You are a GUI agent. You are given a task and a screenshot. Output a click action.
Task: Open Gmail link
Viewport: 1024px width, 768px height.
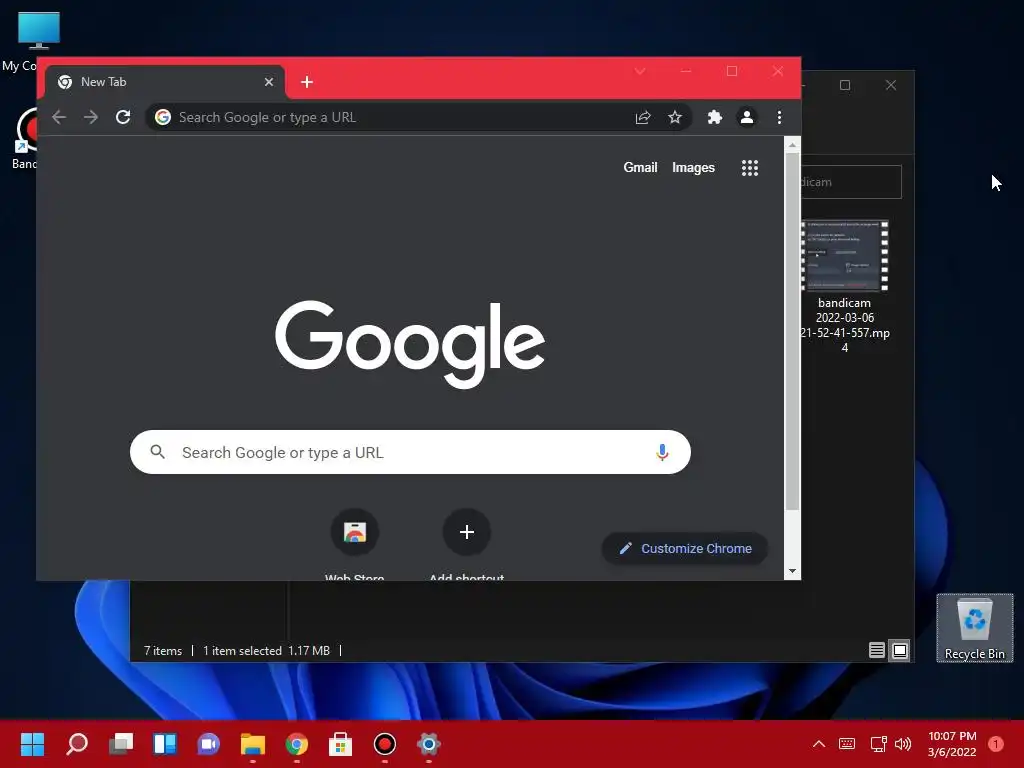(x=640, y=168)
